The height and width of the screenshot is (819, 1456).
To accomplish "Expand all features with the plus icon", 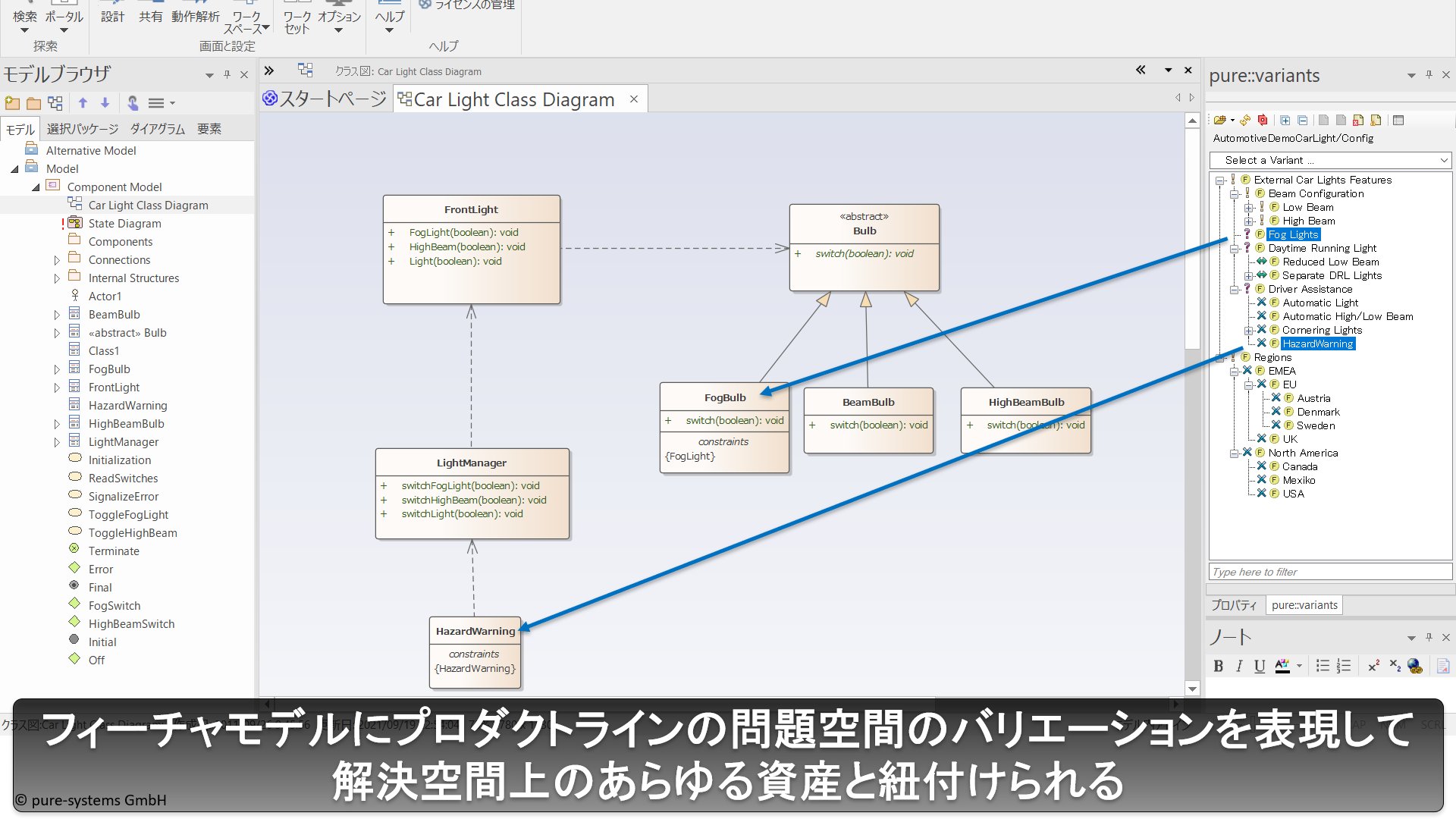I will point(1285,121).
